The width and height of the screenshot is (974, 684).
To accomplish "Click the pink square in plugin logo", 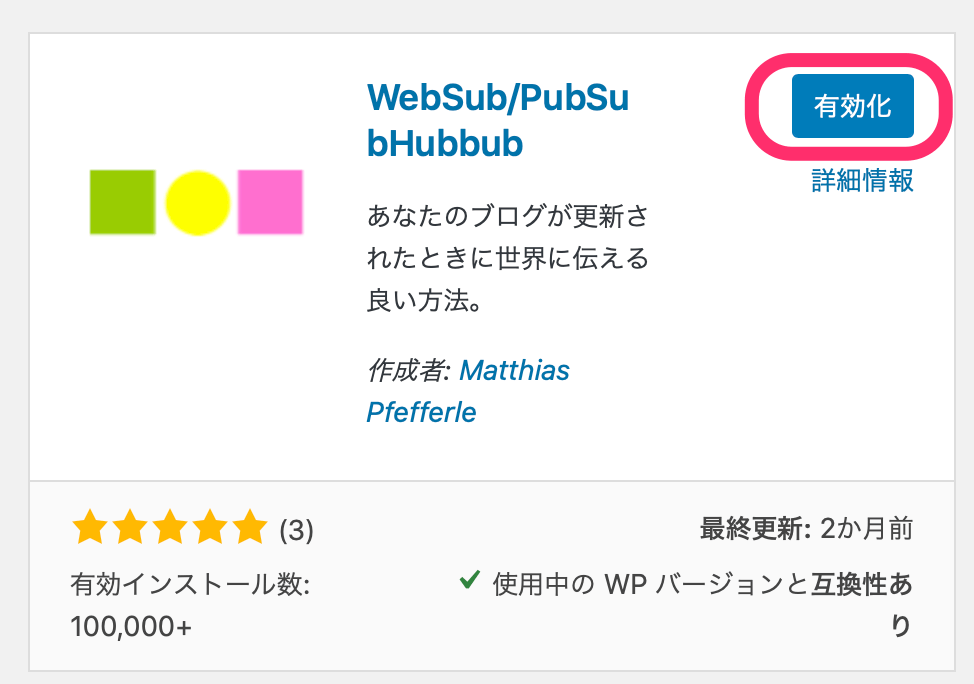I will click(270, 202).
